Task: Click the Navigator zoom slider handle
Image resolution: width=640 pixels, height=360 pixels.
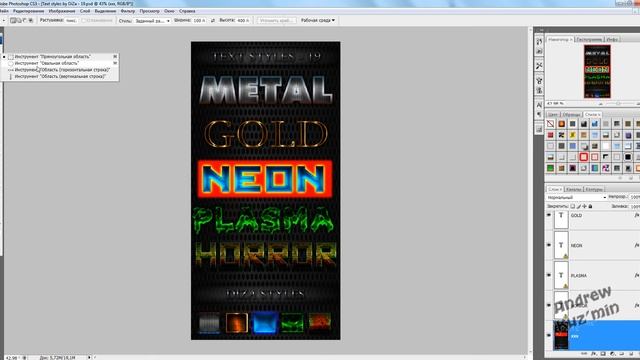Action: click(618, 104)
